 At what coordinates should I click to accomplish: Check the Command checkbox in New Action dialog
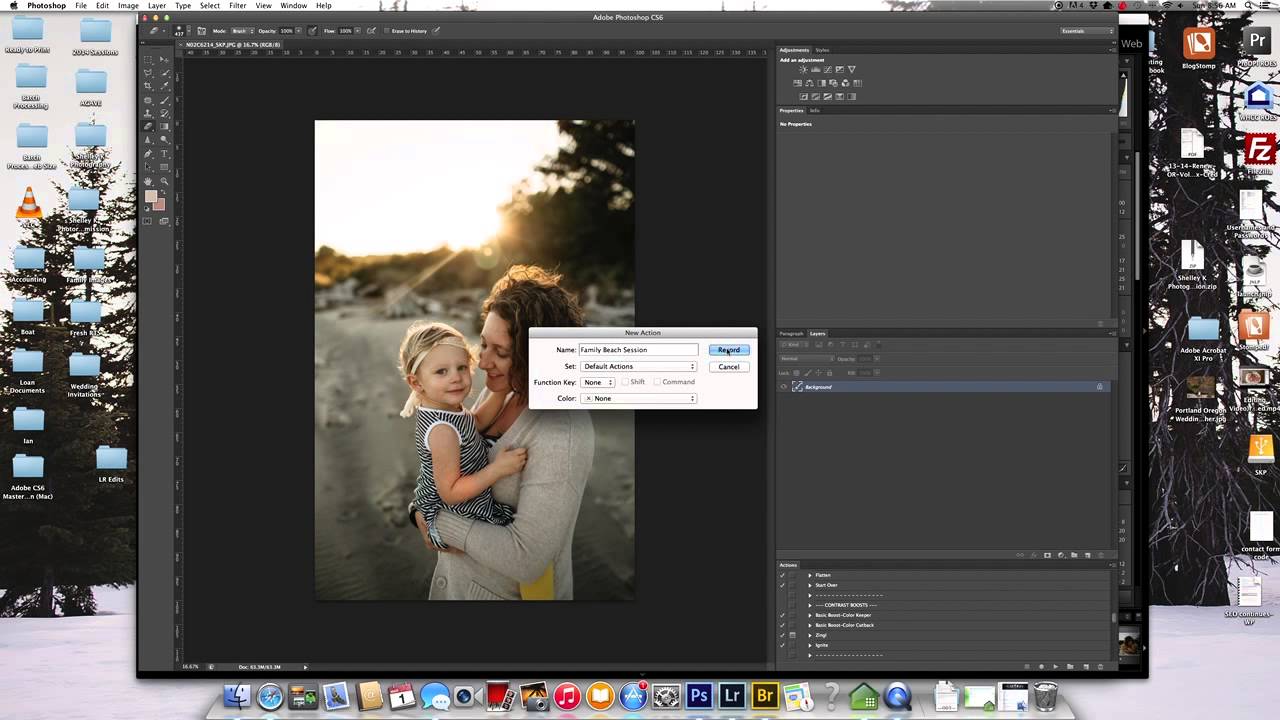(x=657, y=382)
